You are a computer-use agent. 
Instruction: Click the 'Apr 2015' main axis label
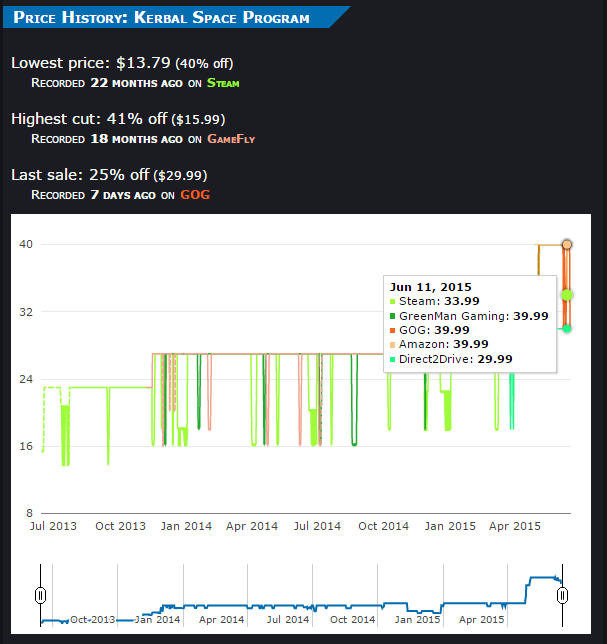(515, 526)
